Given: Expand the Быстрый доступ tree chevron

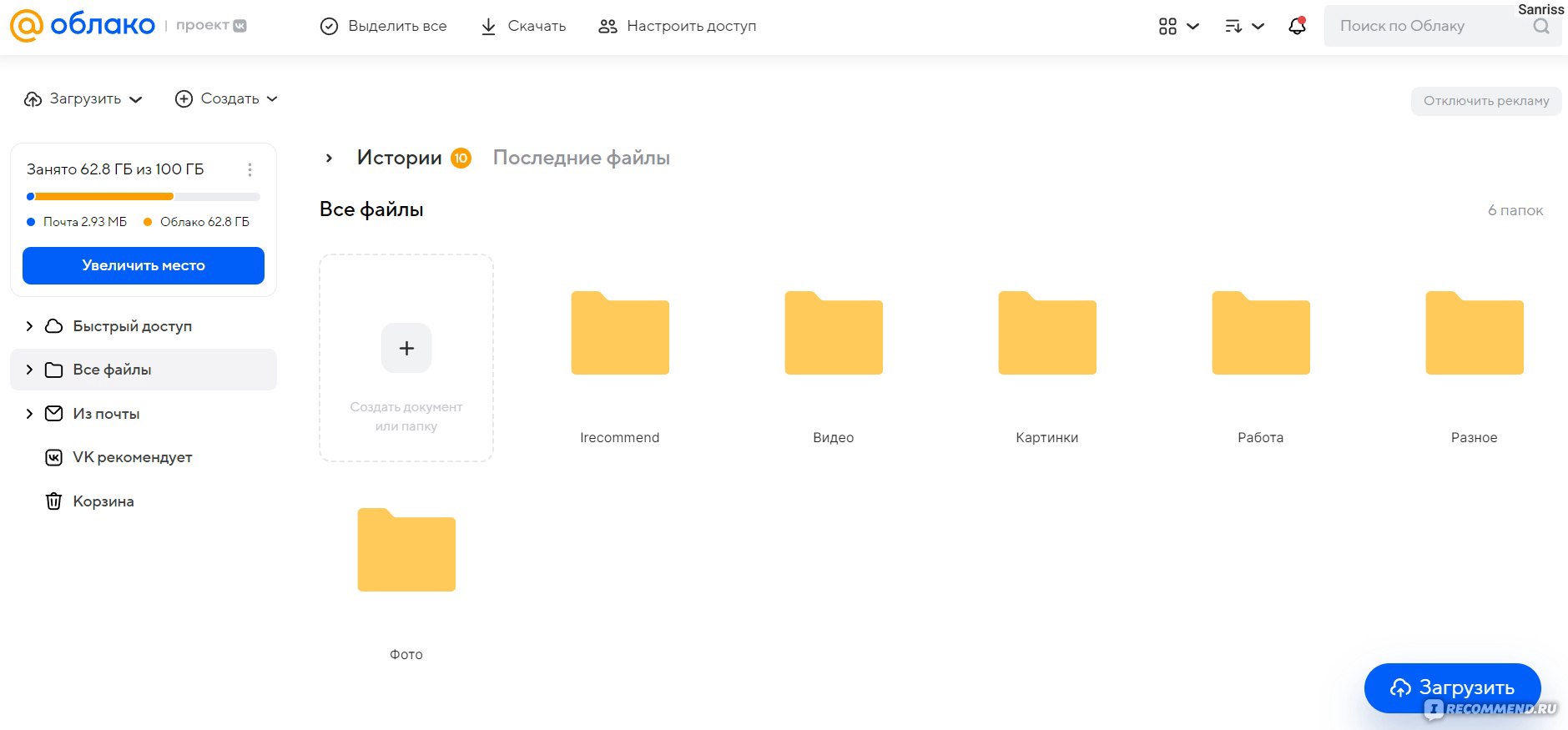Looking at the screenshot, I should click(29, 326).
